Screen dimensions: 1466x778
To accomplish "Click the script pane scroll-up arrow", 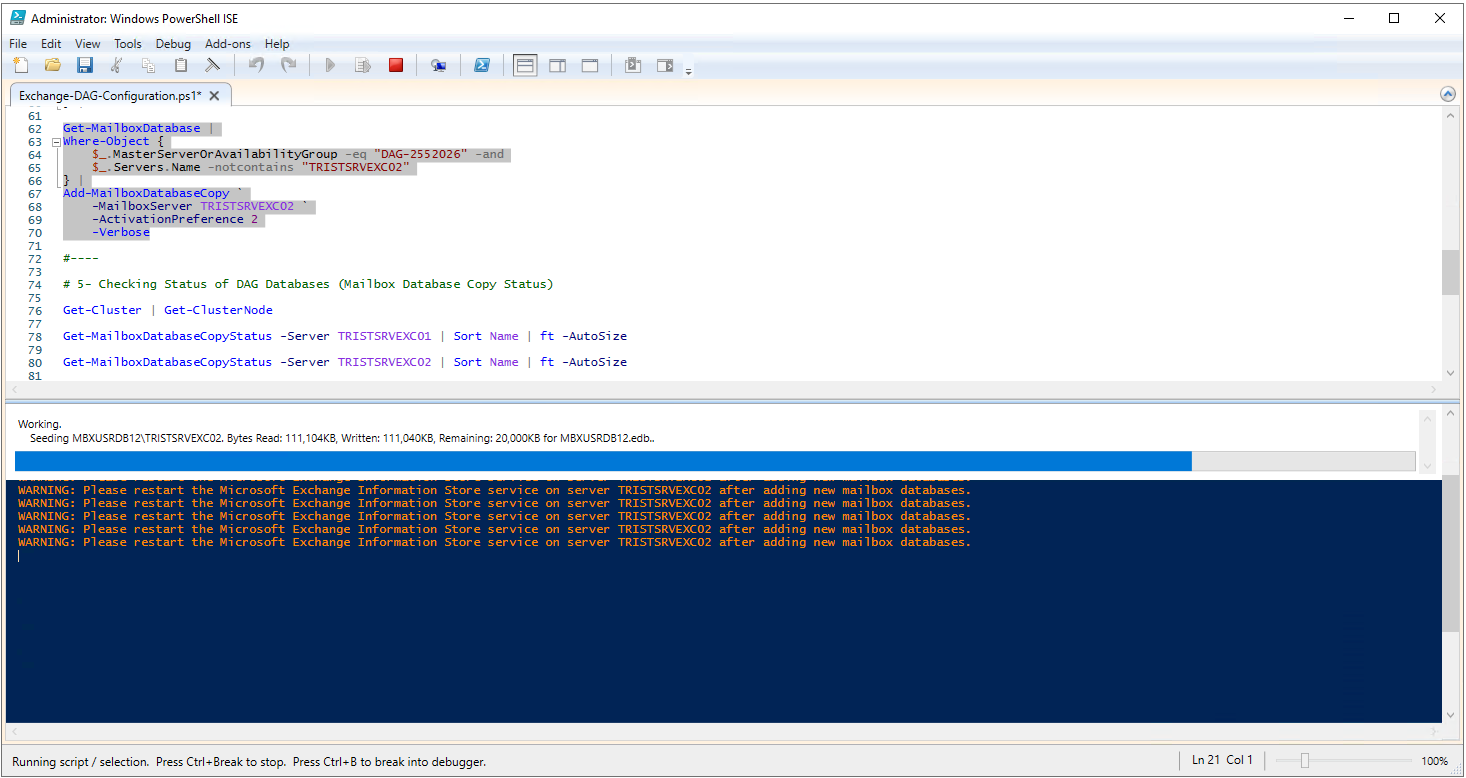I will pos(1450,116).
